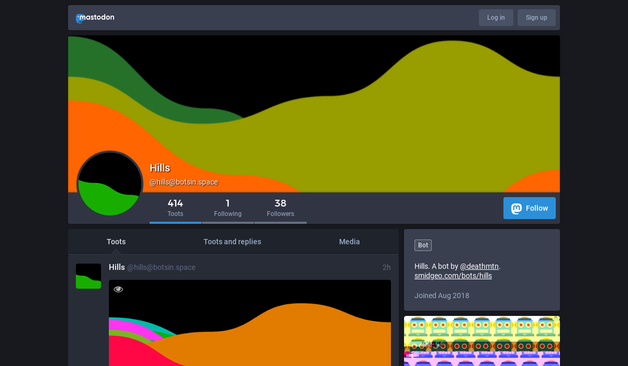628x366 pixels.
Task: Open the @deathmtn profile link
Action: [x=479, y=266]
